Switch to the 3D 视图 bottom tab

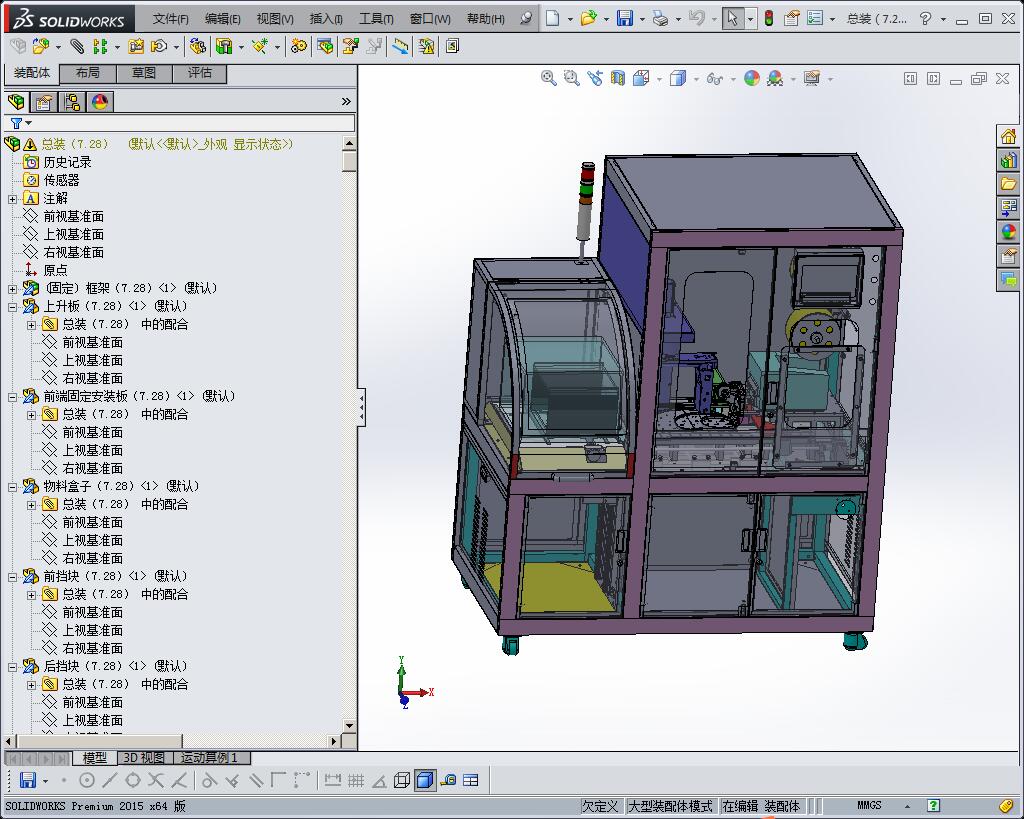(144, 758)
